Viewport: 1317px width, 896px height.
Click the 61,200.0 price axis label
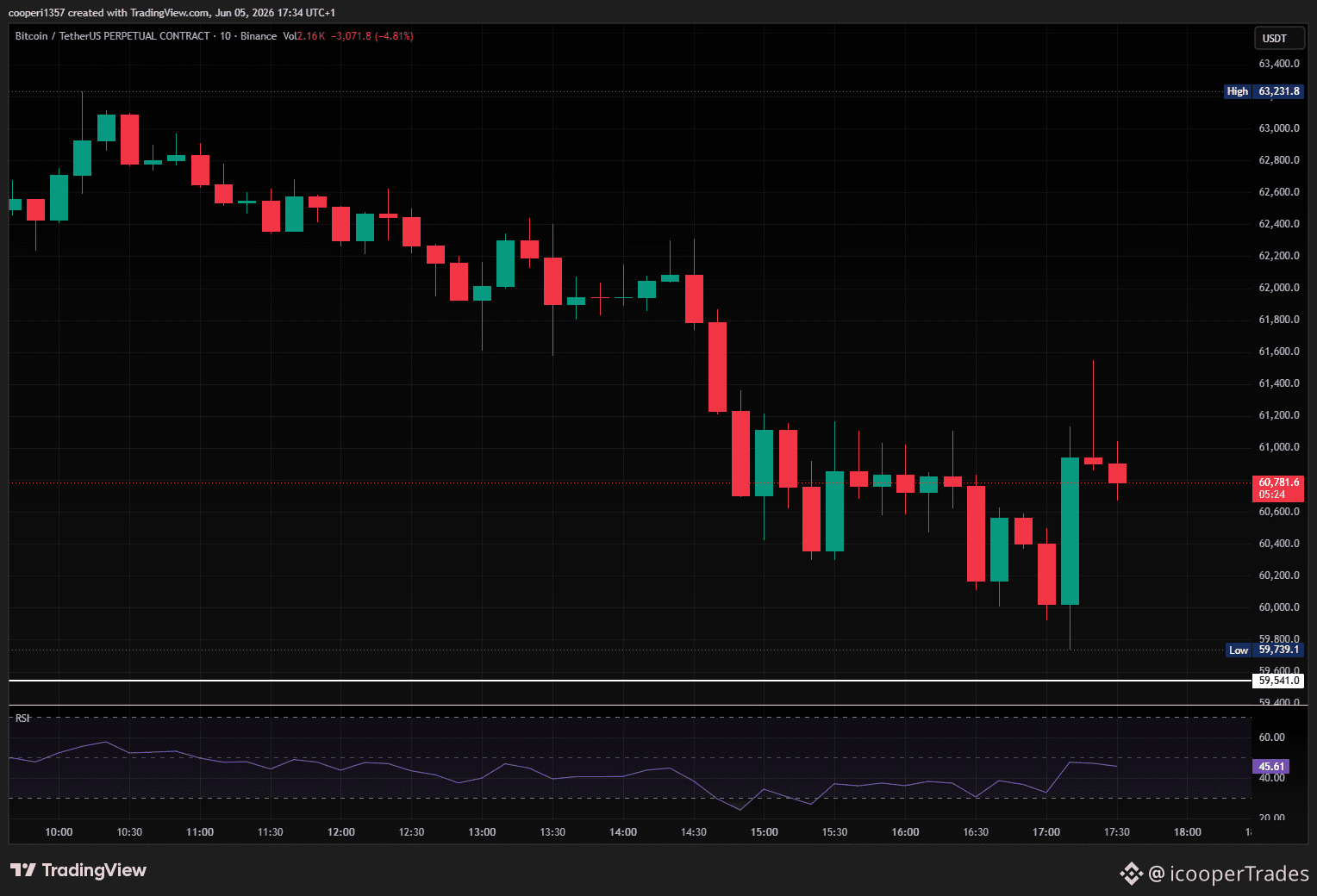click(1279, 415)
